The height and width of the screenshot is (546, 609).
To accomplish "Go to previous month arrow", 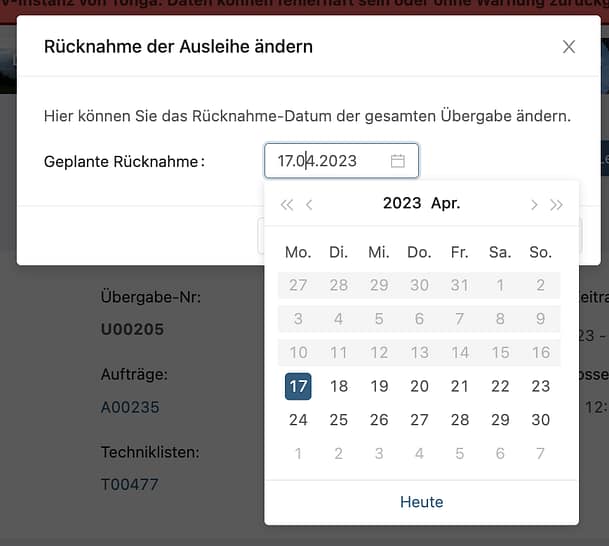I will pyautogui.click(x=309, y=204).
